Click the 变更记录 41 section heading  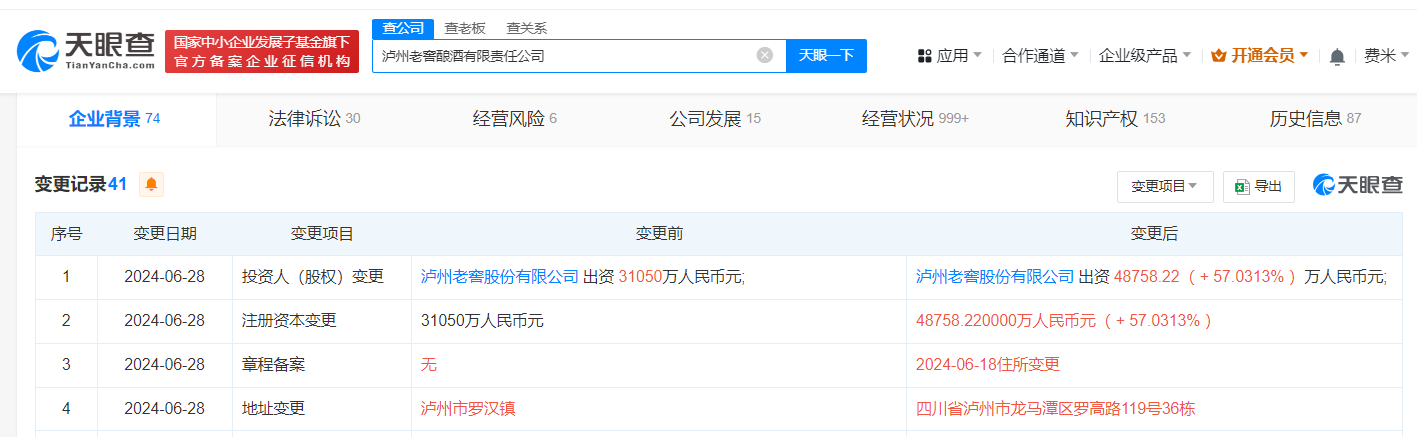coord(81,184)
